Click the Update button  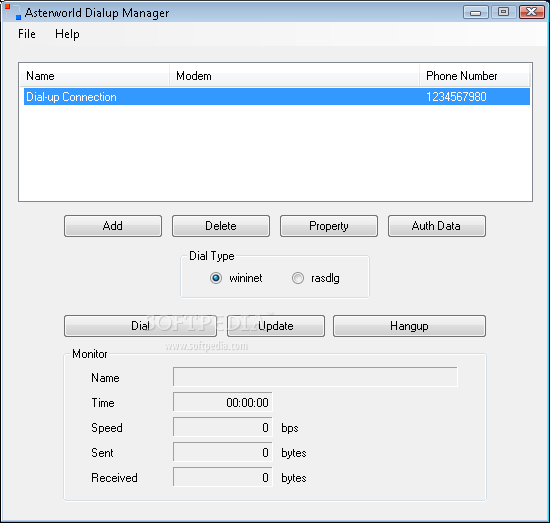click(276, 326)
